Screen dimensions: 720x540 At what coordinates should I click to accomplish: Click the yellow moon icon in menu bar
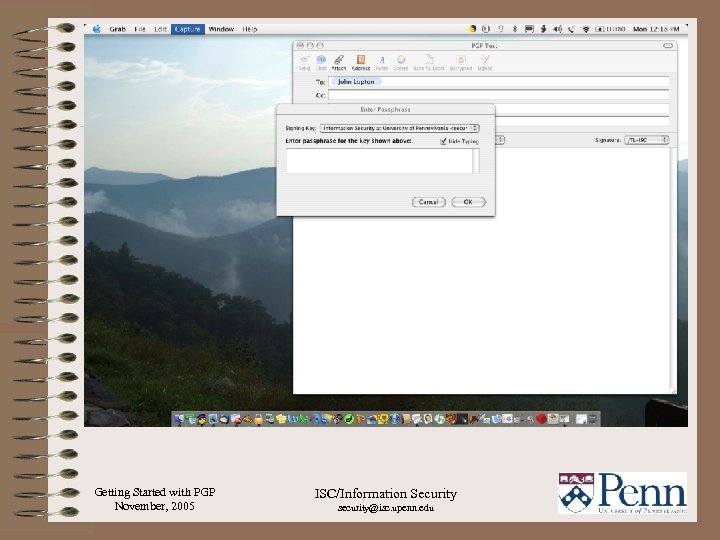pos(472,29)
